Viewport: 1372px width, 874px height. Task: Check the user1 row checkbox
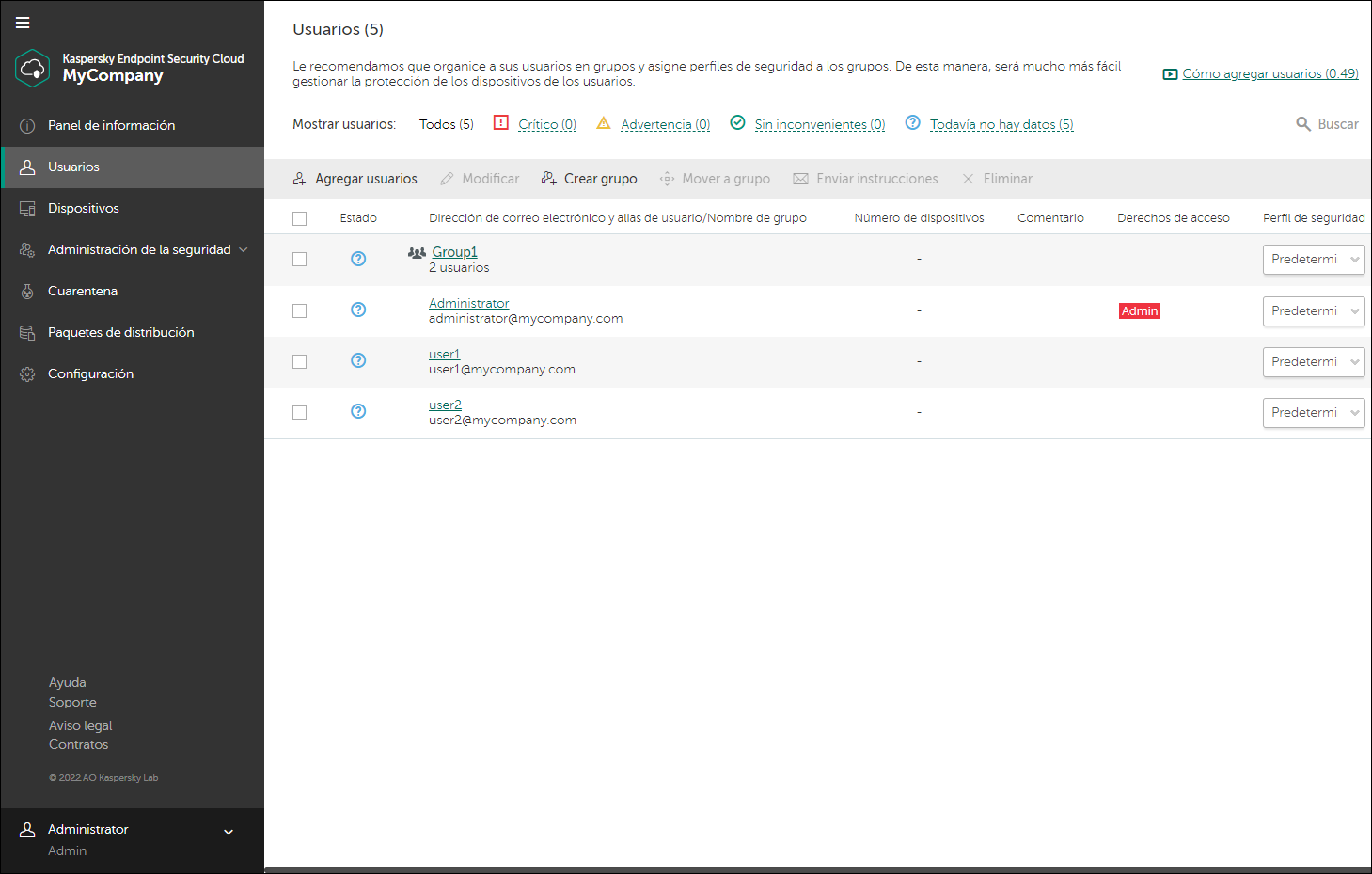click(300, 362)
